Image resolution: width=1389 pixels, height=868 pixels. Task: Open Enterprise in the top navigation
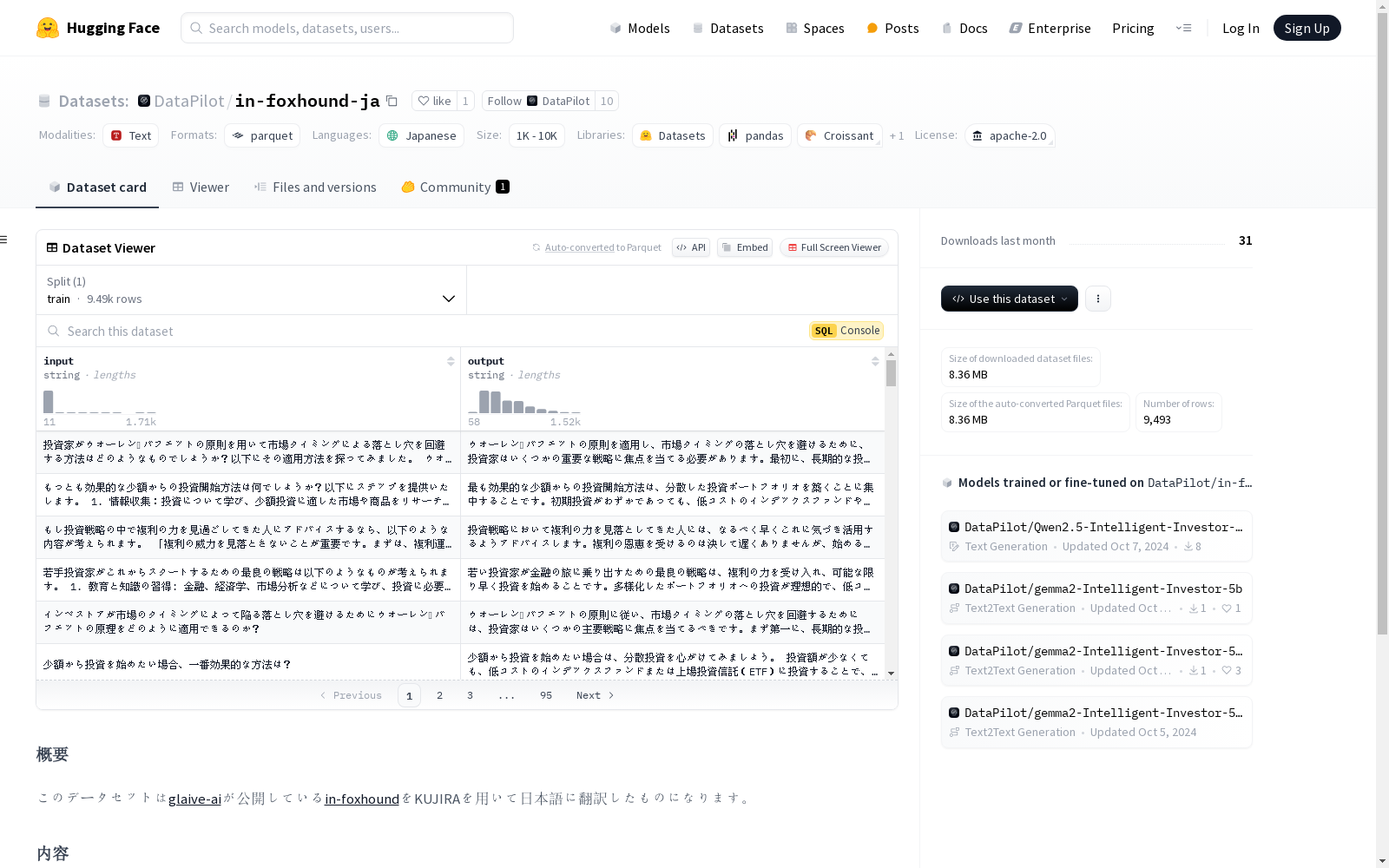[1050, 28]
